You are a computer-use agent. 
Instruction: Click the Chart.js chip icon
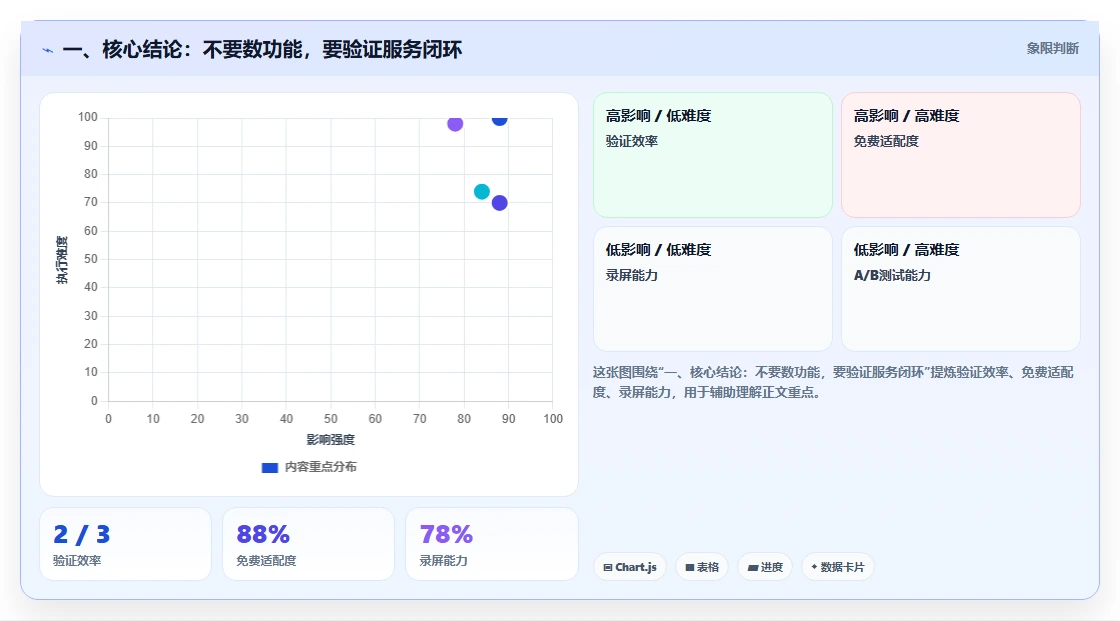[x=608, y=567]
